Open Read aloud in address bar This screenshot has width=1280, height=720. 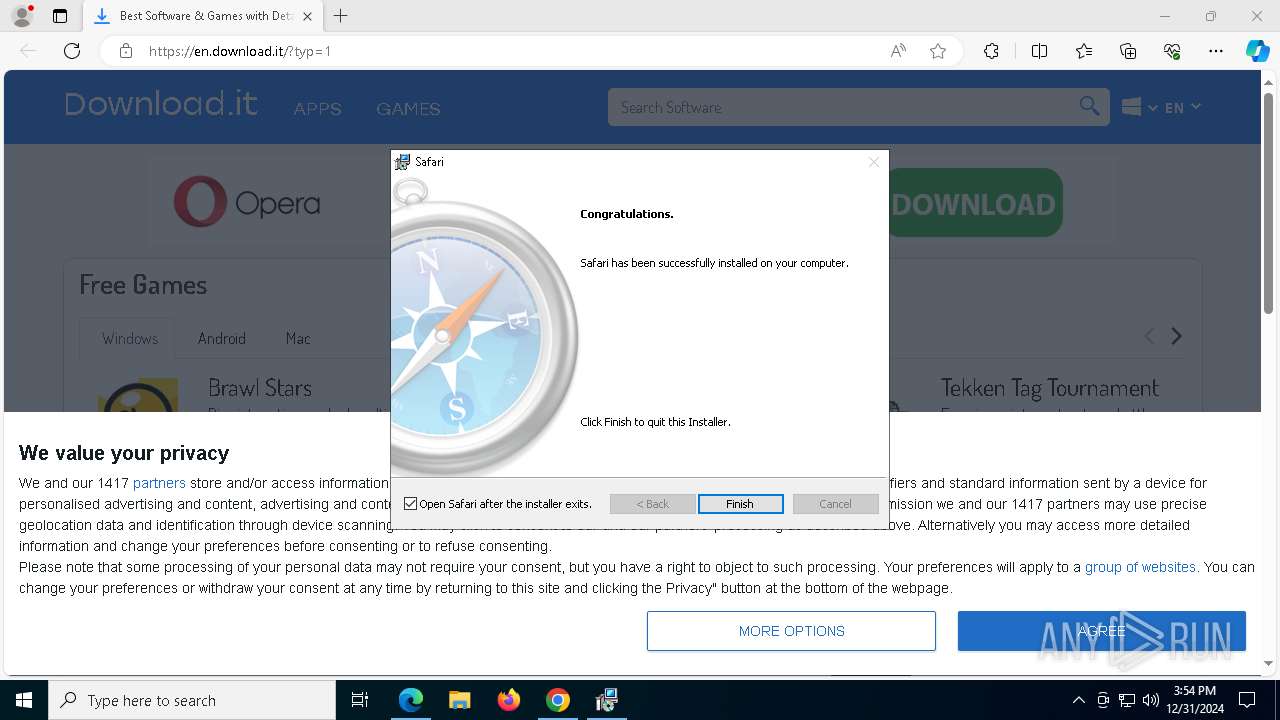point(898,51)
